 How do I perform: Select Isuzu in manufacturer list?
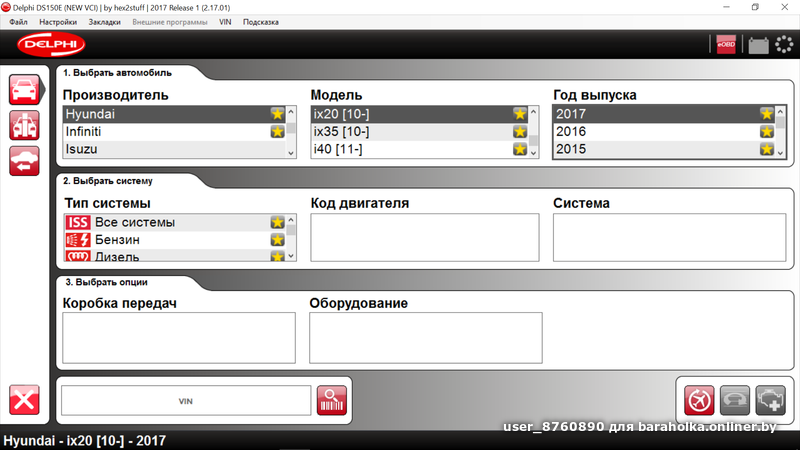pos(174,149)
